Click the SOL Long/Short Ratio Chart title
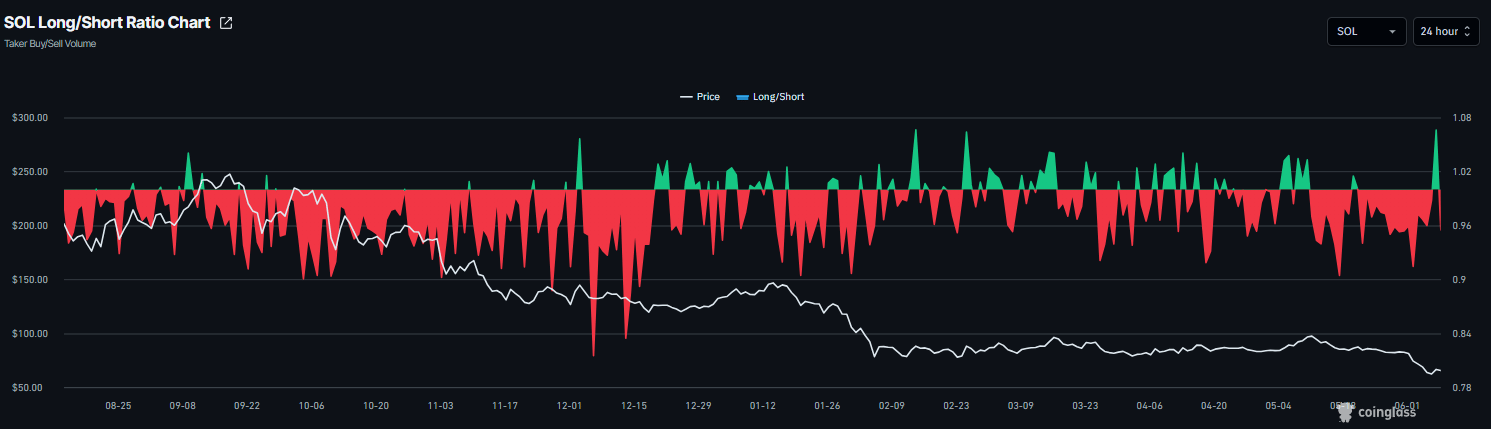 click(107, 23)
